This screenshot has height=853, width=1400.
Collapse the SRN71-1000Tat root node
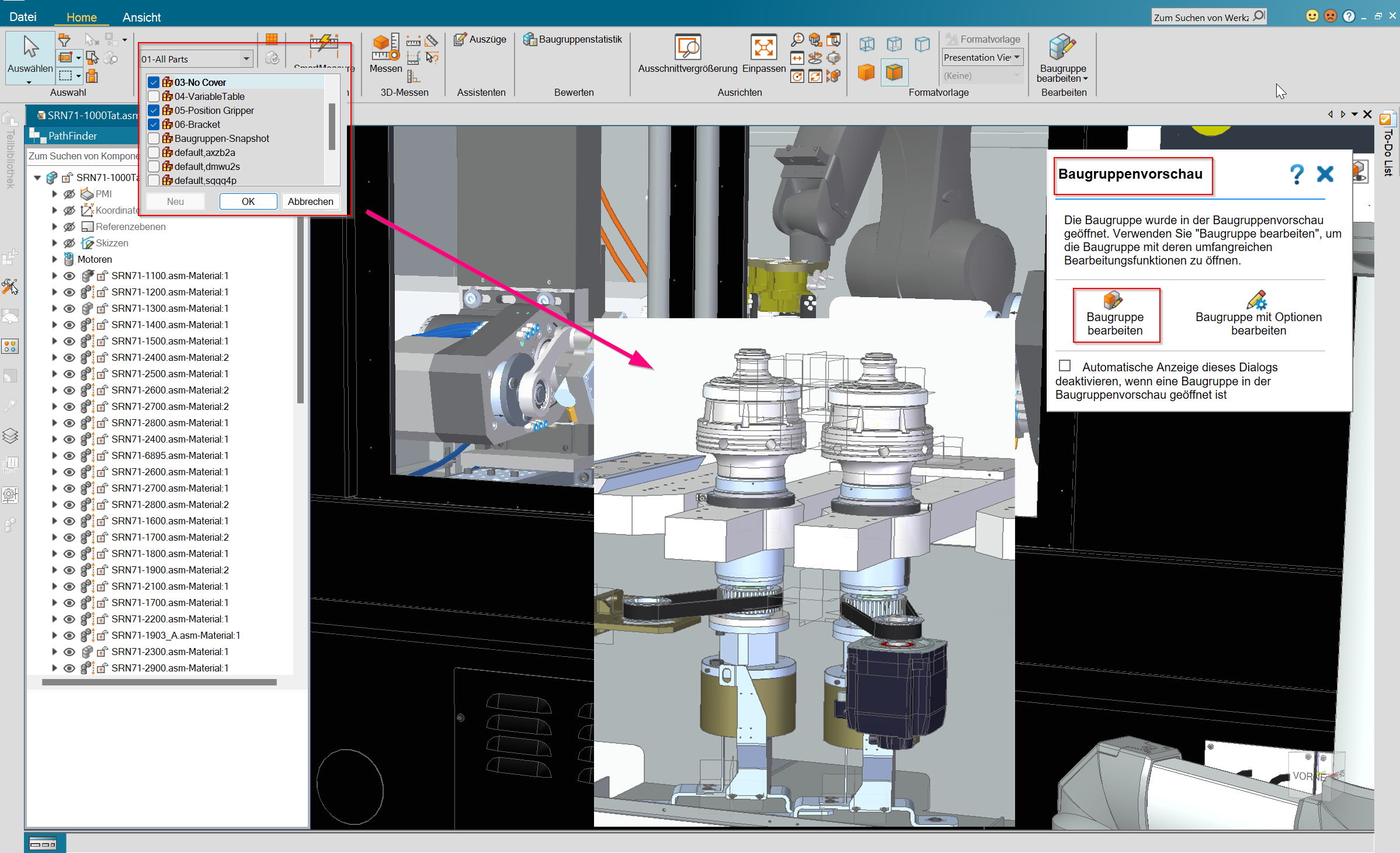[37, 177]
